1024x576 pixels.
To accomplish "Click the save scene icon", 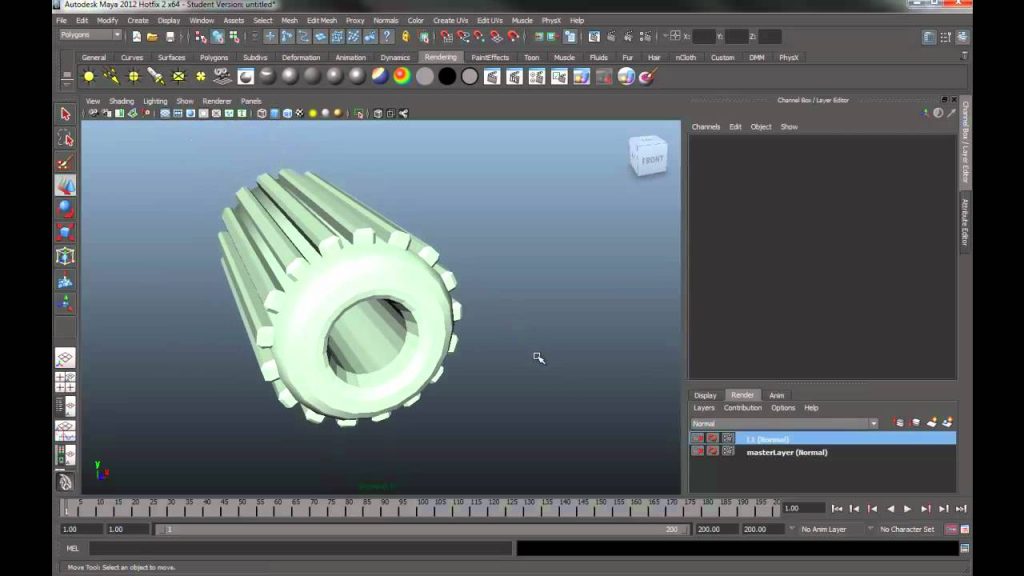I will pos(170,37).
